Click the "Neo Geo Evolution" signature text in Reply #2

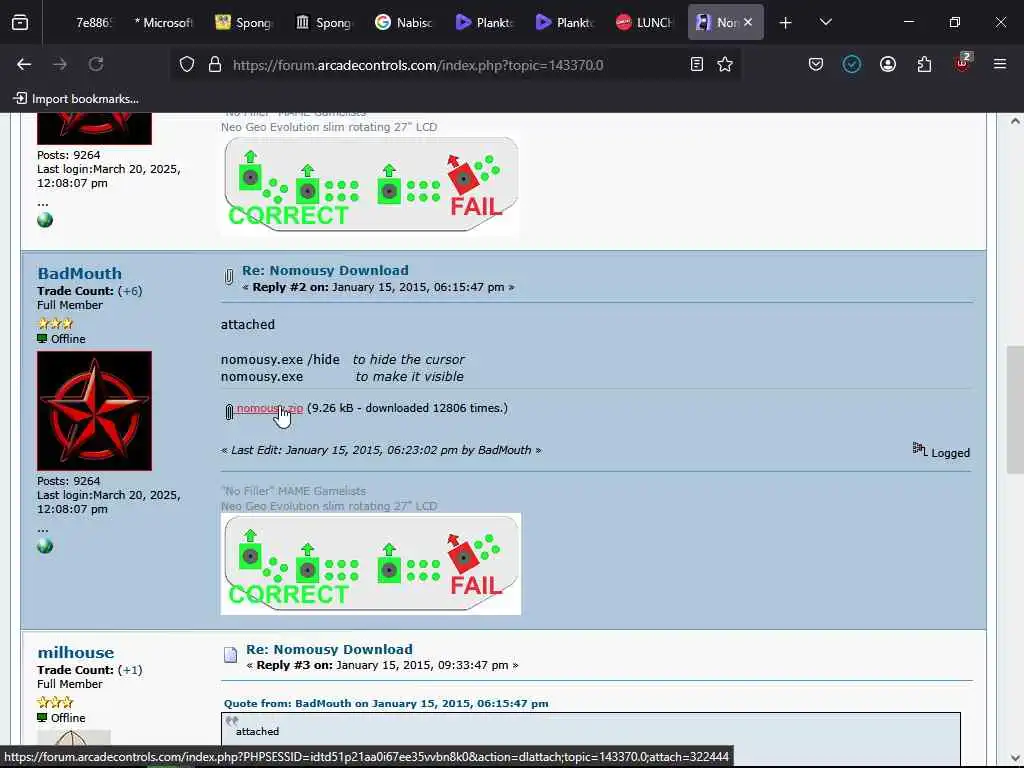[329, 505]
